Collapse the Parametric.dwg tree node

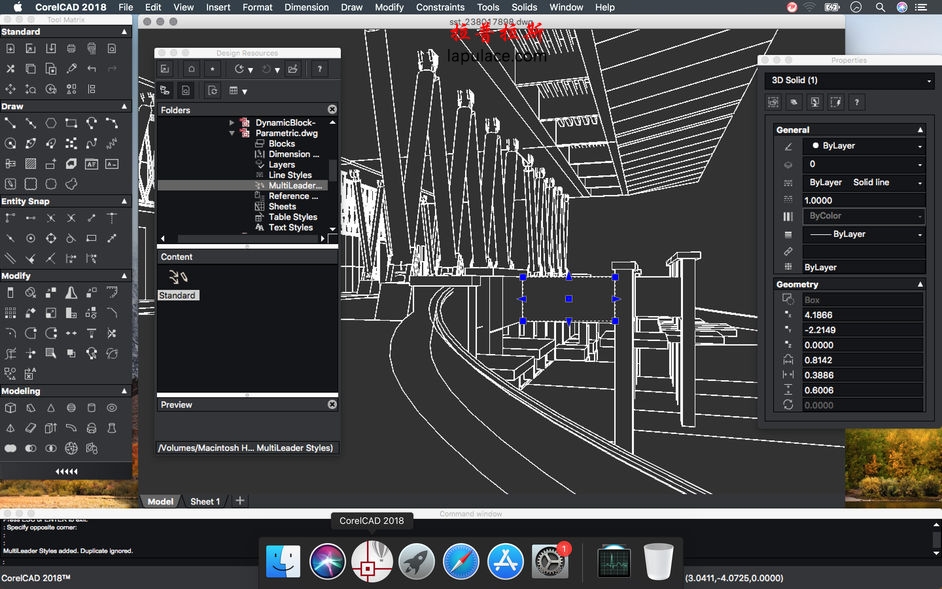coord(232,132)
